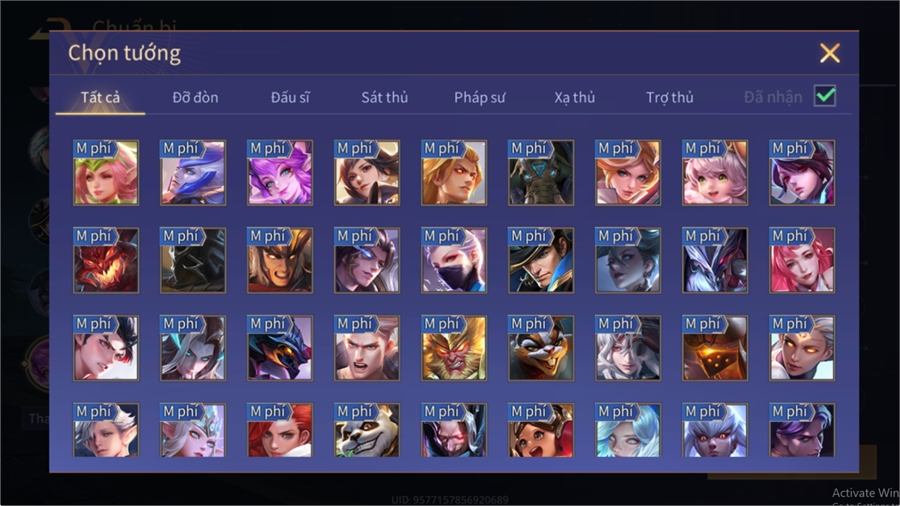Open the Đấu sĩ category tab
Screen dimensions: 900x506
(x=290, y=98)
